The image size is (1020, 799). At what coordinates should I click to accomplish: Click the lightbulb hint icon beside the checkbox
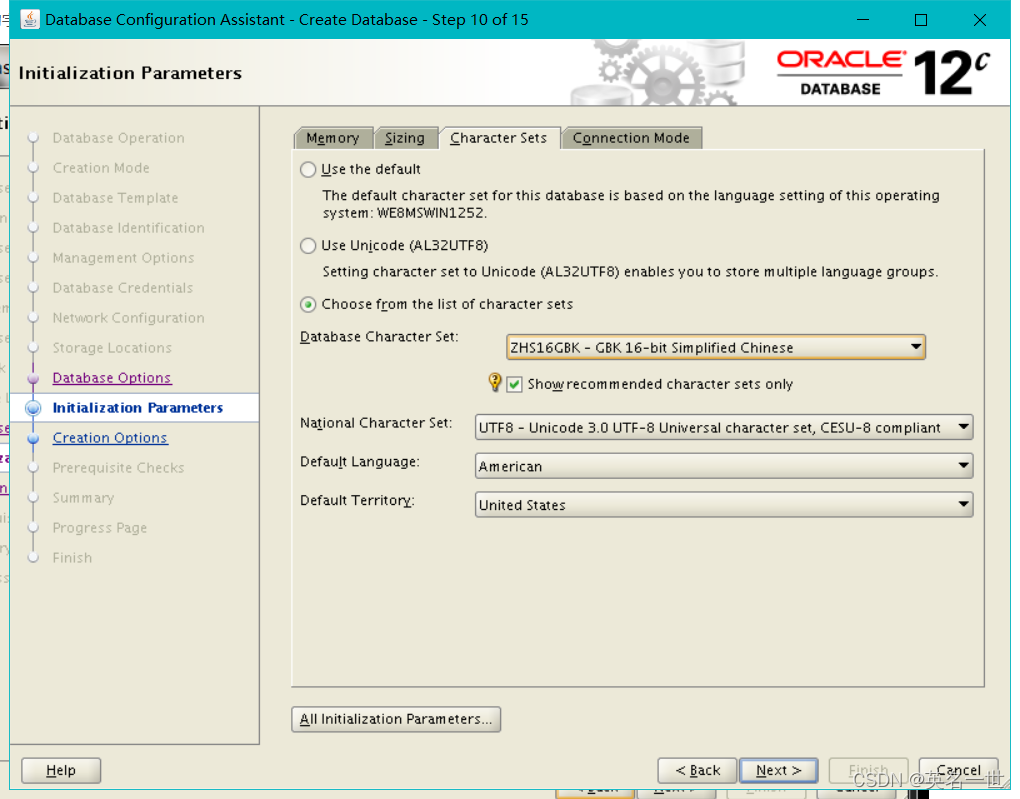(x=495, y=382)
